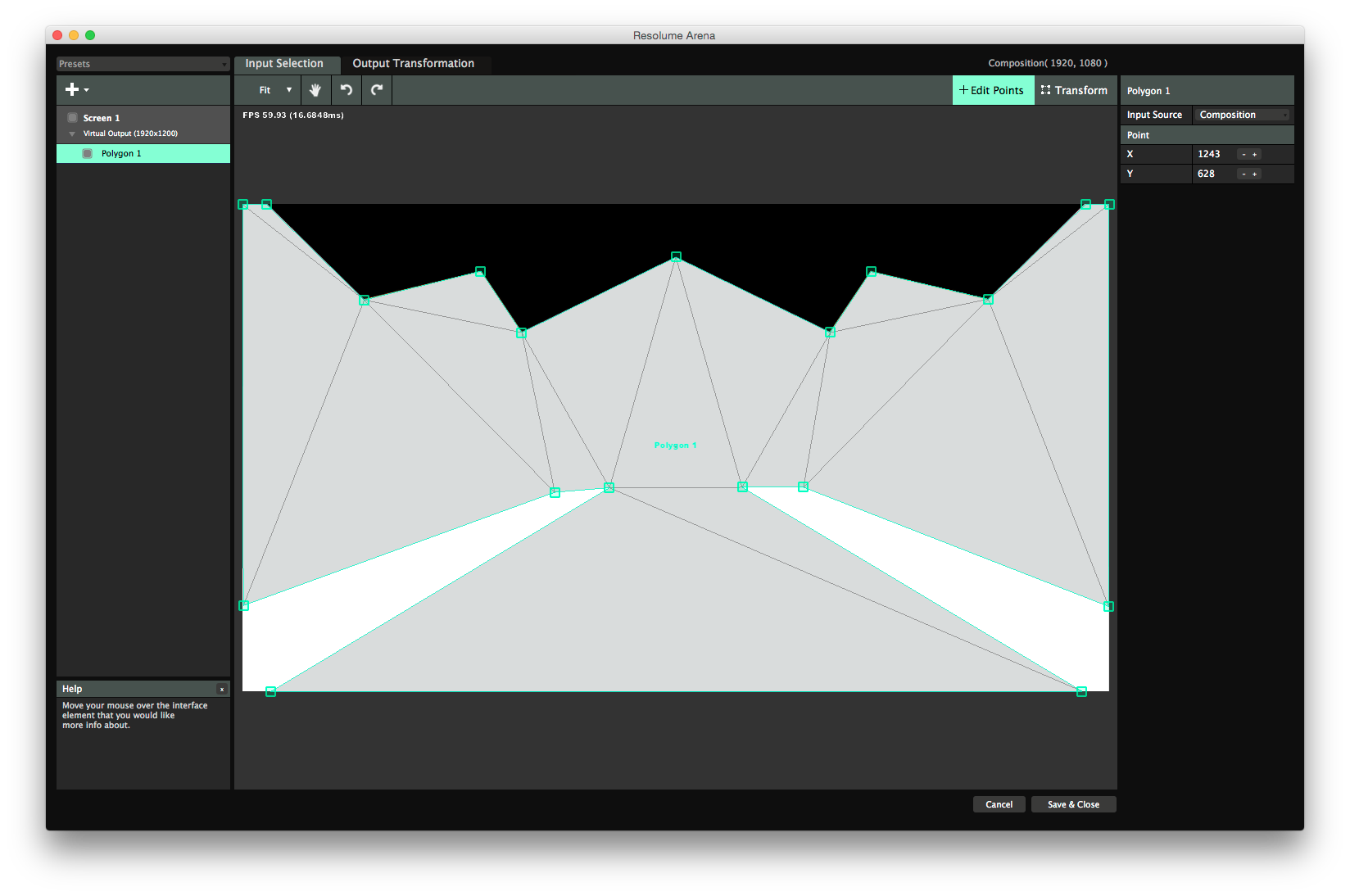The height and width of the screenshot is (896, 1350).
Task: Increase the X point value
Action: click(1254, 155)
